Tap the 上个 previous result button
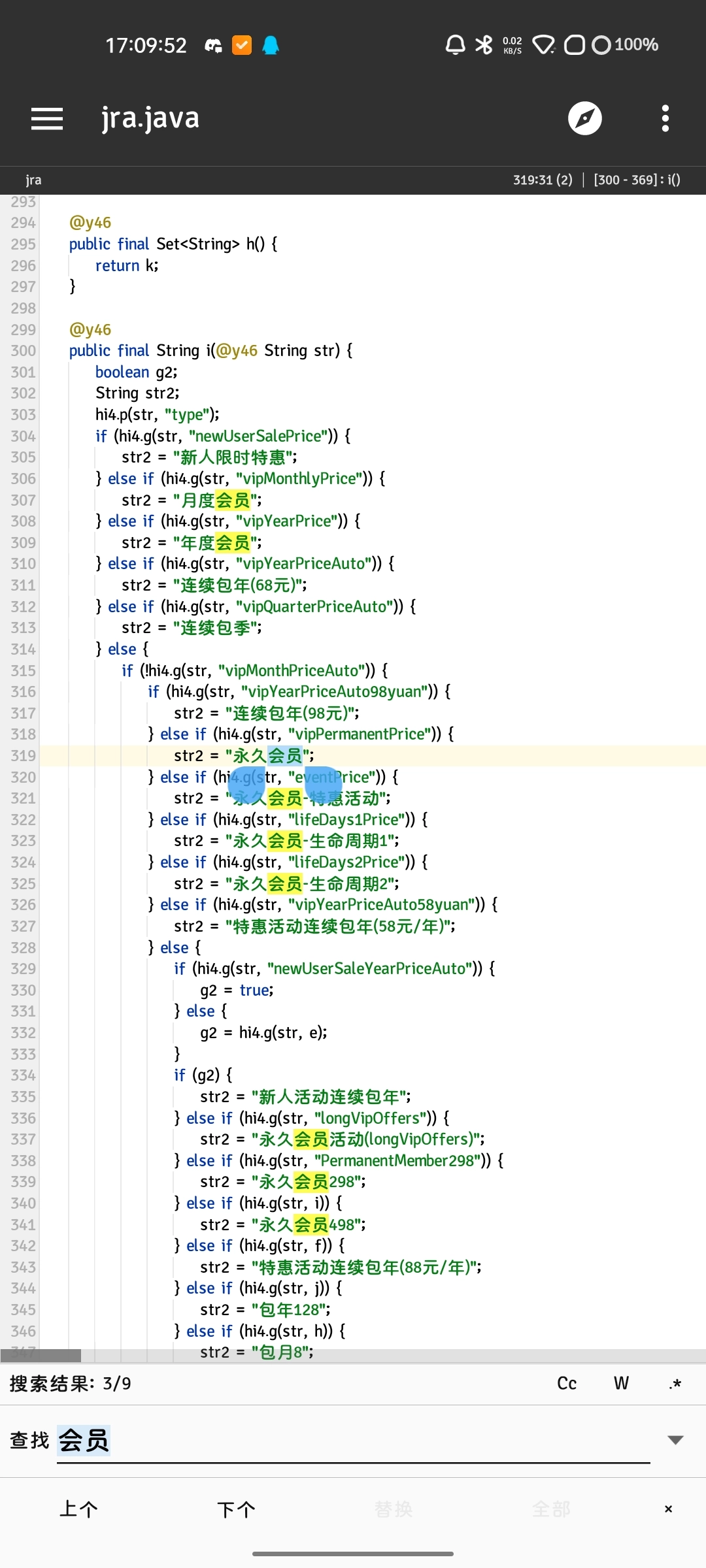This screenshot has width=706, height=1568. click(x=78, y=1509)
